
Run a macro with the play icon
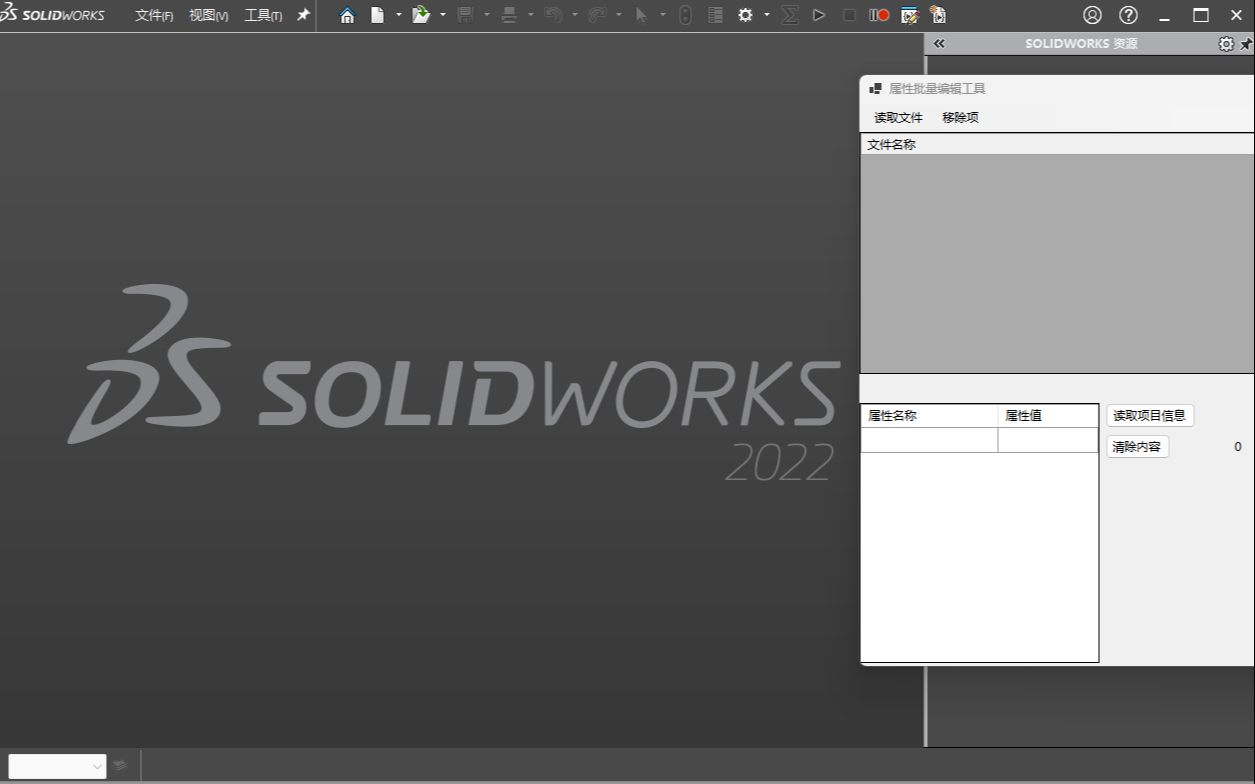coord(818,15)
